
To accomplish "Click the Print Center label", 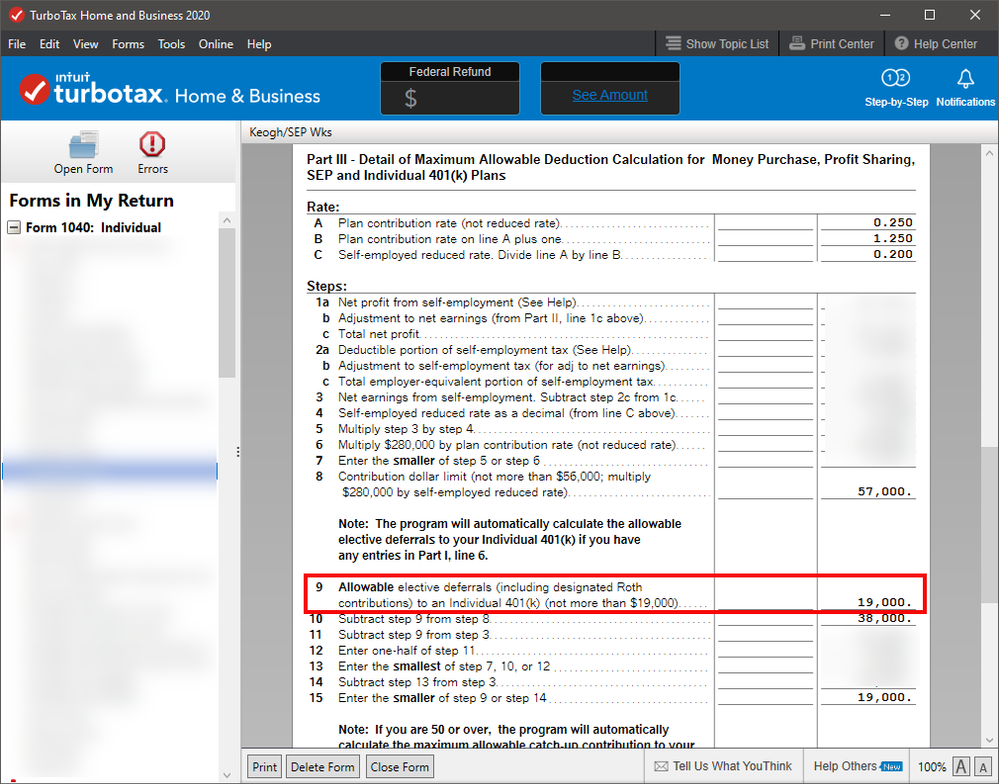I will 842,44.
